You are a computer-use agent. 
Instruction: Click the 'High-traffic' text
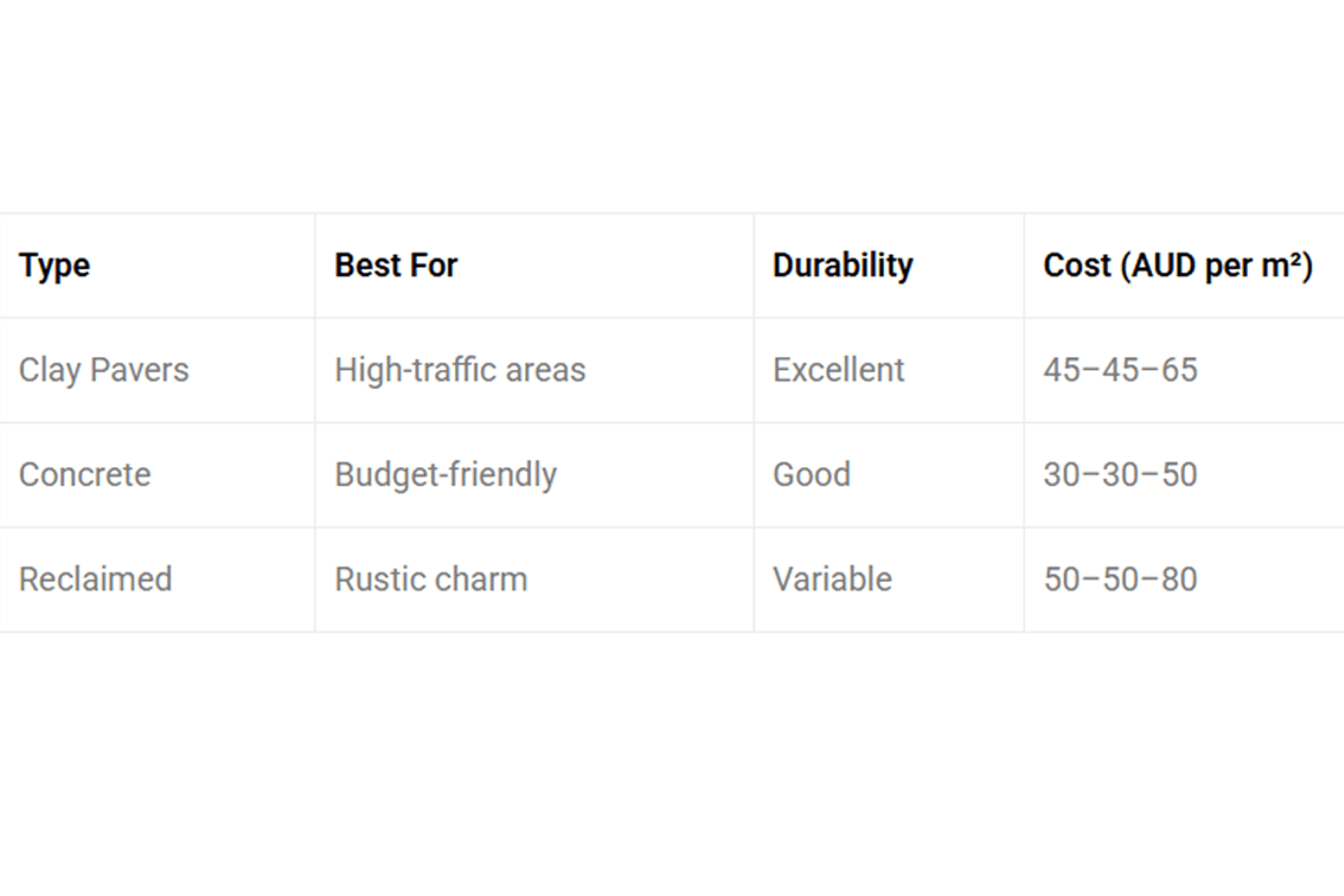coord(415,370)
